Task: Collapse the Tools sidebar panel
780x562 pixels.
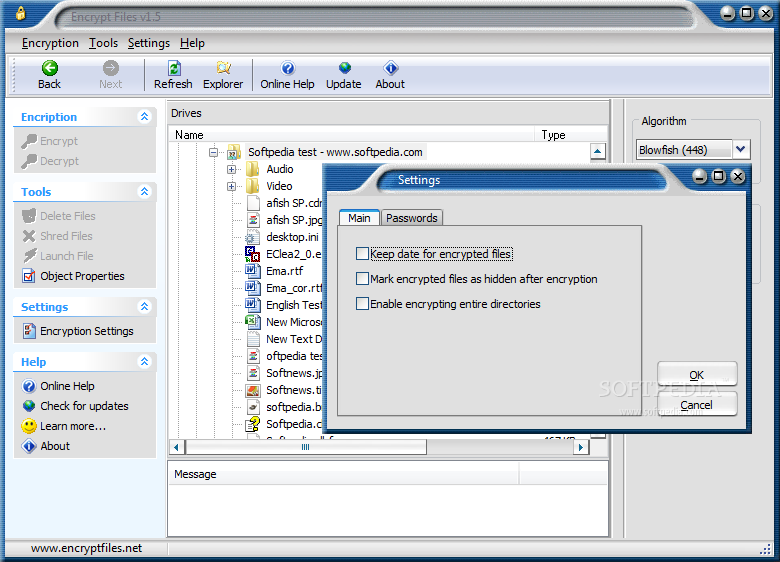Action: tap(144, 191)
